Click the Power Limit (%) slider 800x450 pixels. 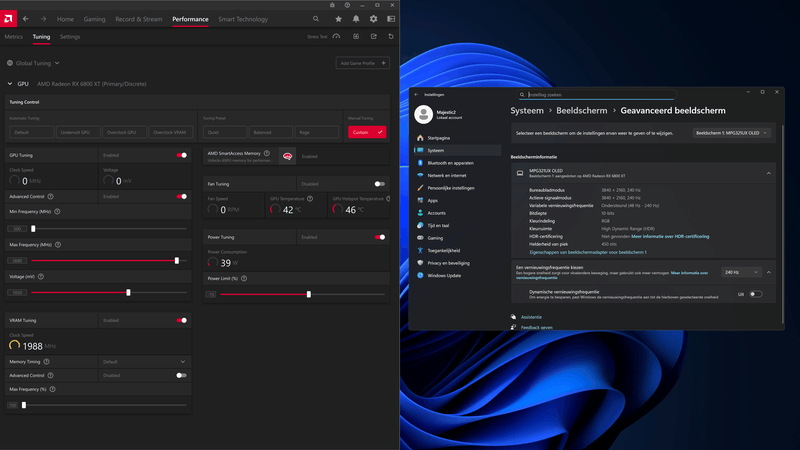308,294
